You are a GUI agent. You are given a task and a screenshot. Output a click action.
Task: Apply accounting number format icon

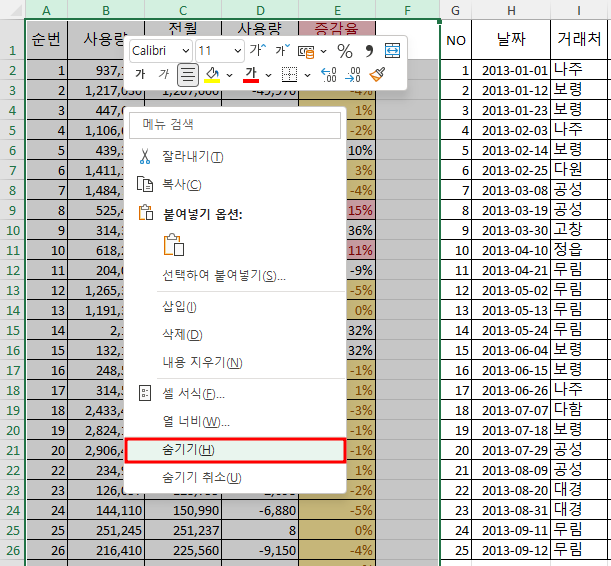point(306,51)
